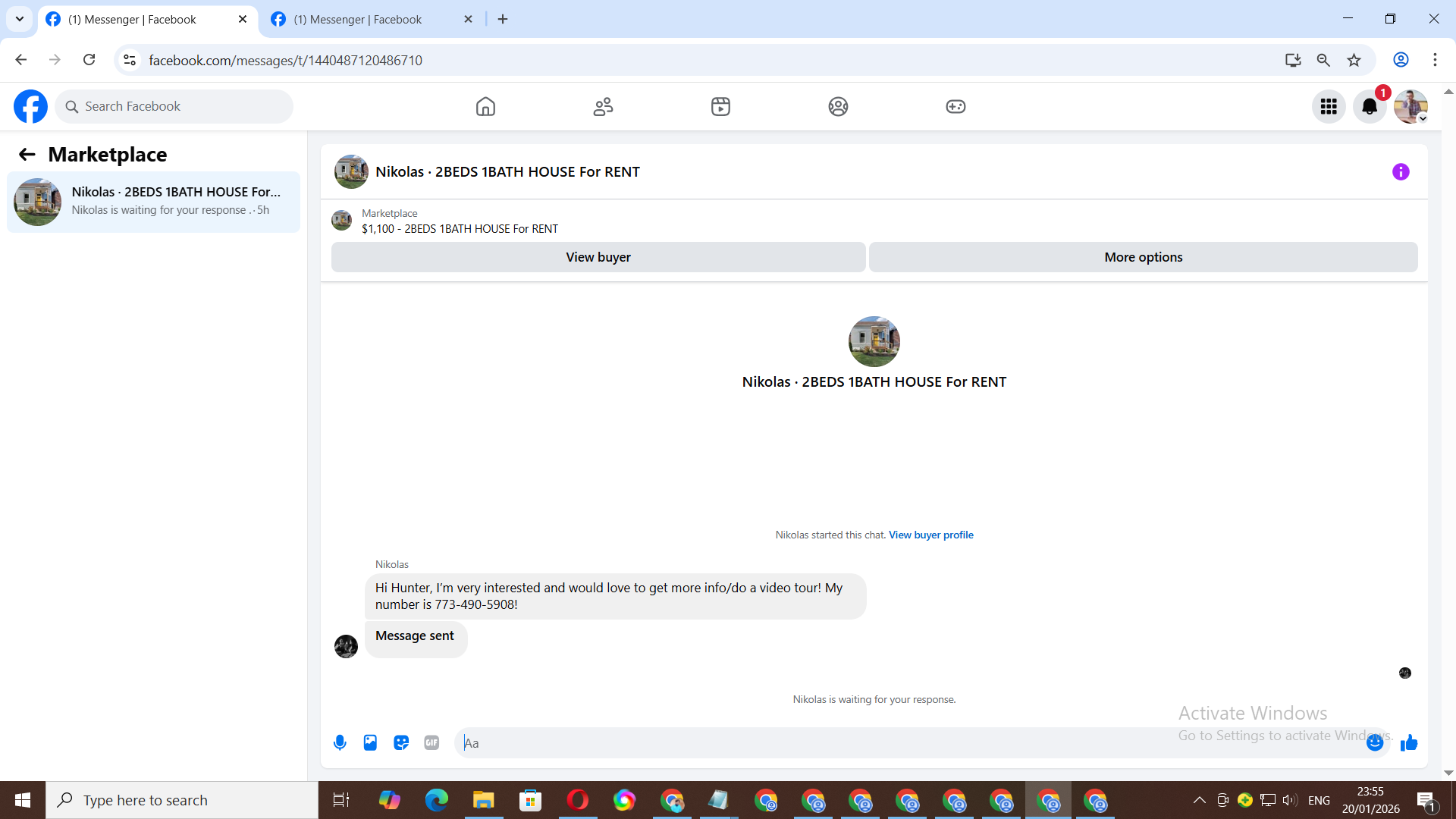Open the Chrome profile icon
This screenshot has width=1456, height=819.
(1401, 60)
